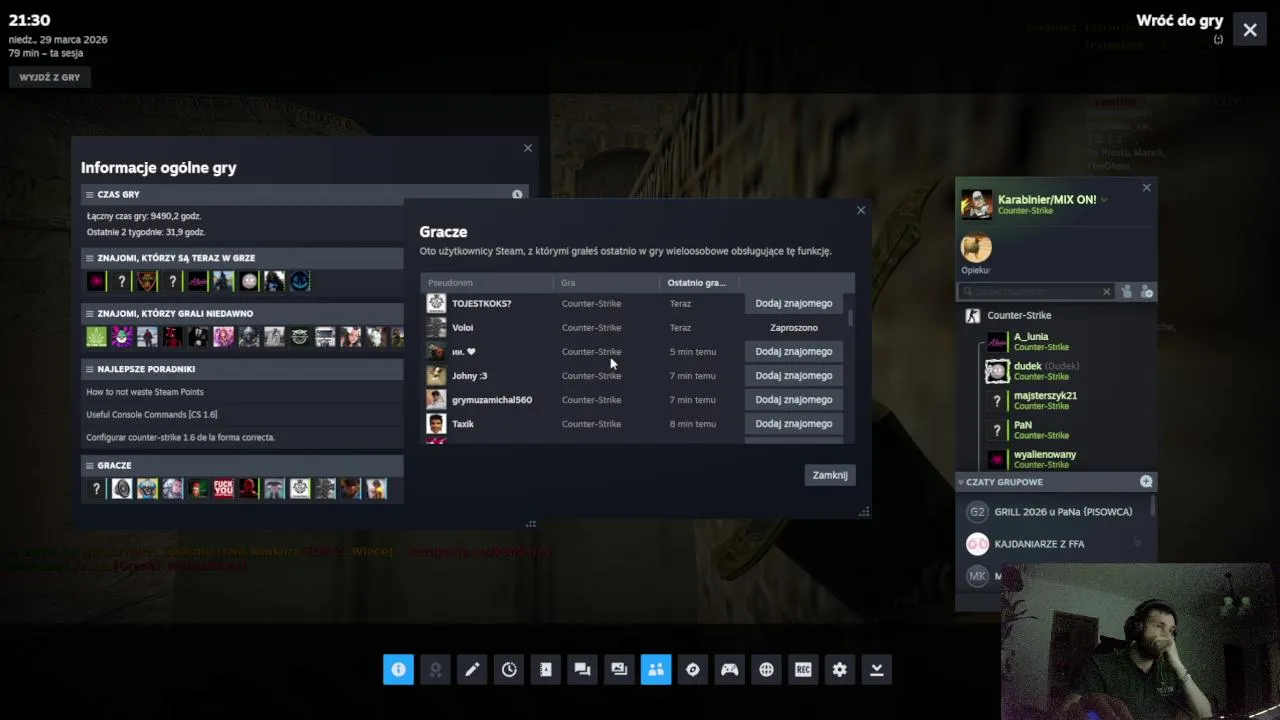
Task: Open the controller settings icon
Action: [730, 669]
